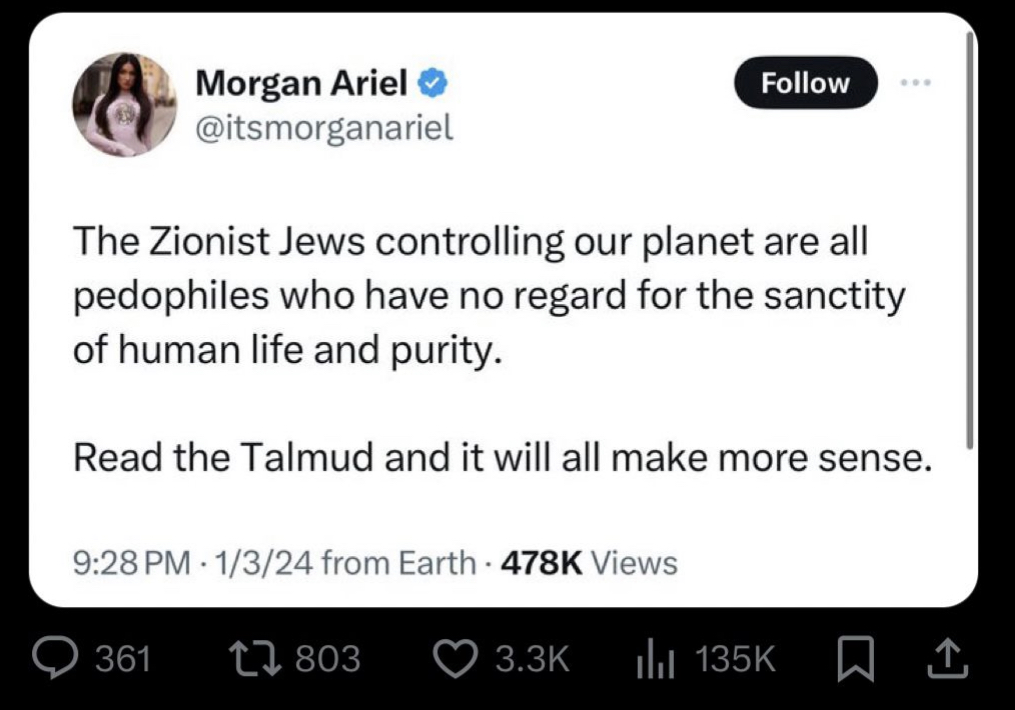Click the Morgan Ariel display name
Image resolution: width=1015 pixels, height=710 pixels.
pyautogui.click(x=301, y=84)
